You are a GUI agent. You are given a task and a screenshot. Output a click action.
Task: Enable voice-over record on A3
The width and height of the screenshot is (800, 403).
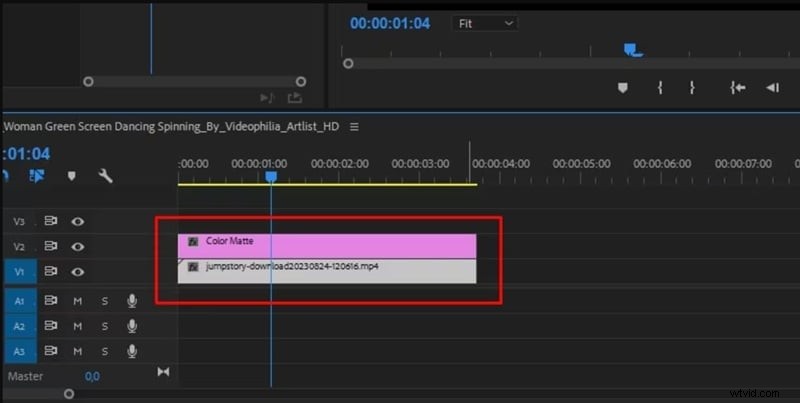(132, 351)
